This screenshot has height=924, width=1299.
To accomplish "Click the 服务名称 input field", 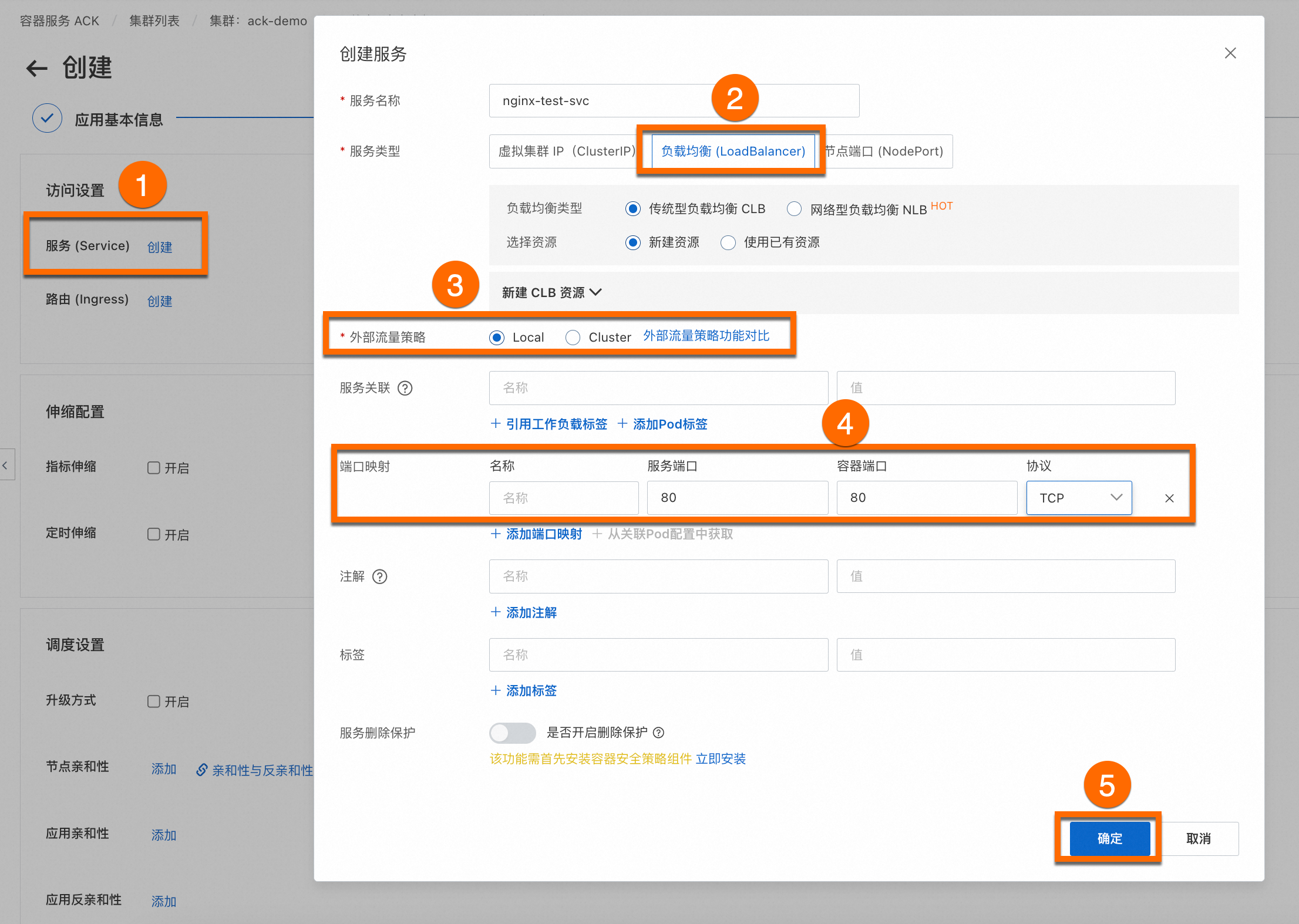I will (x=674, y=101).
